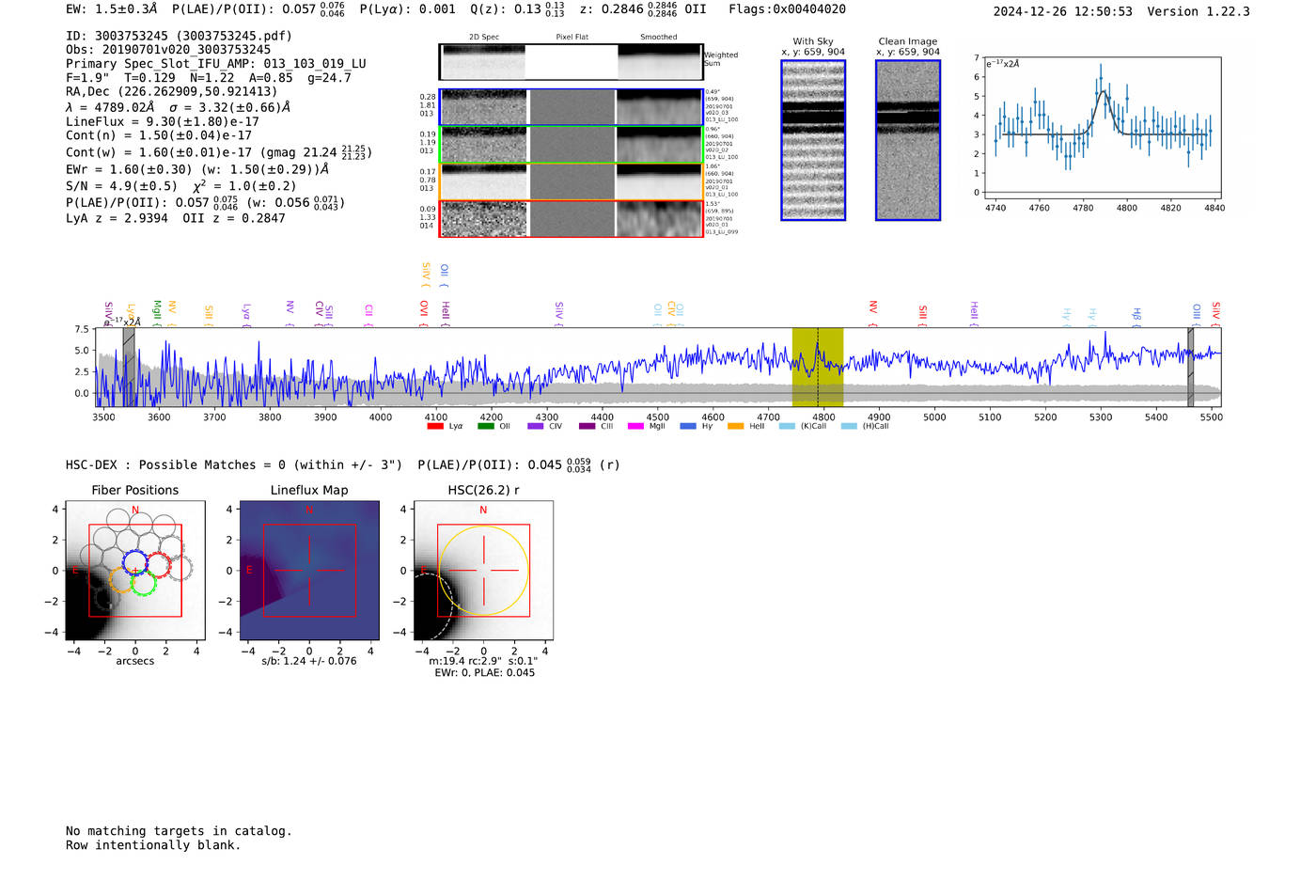Click the Primary Spec_Slot_IFU_AMP line
Screen dimensions: 1316x896
216,64
